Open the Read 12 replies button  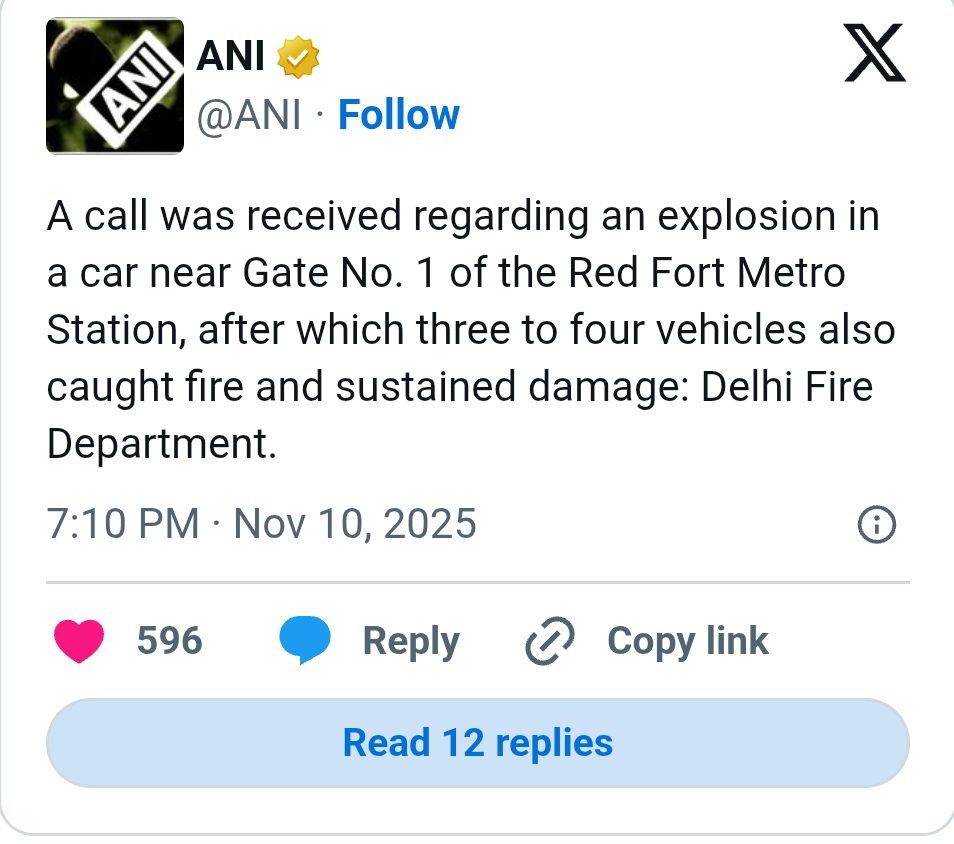[477, 743]
